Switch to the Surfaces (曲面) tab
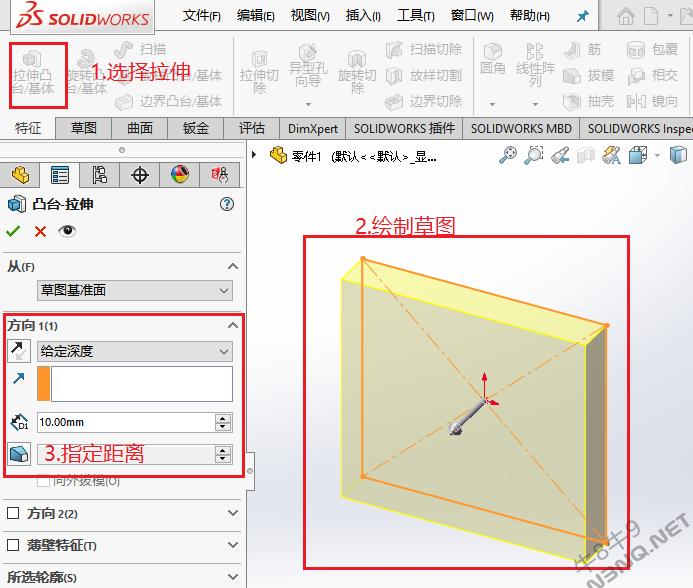The height and width of the screenshot is (588, 693). (x=140, y=128)
